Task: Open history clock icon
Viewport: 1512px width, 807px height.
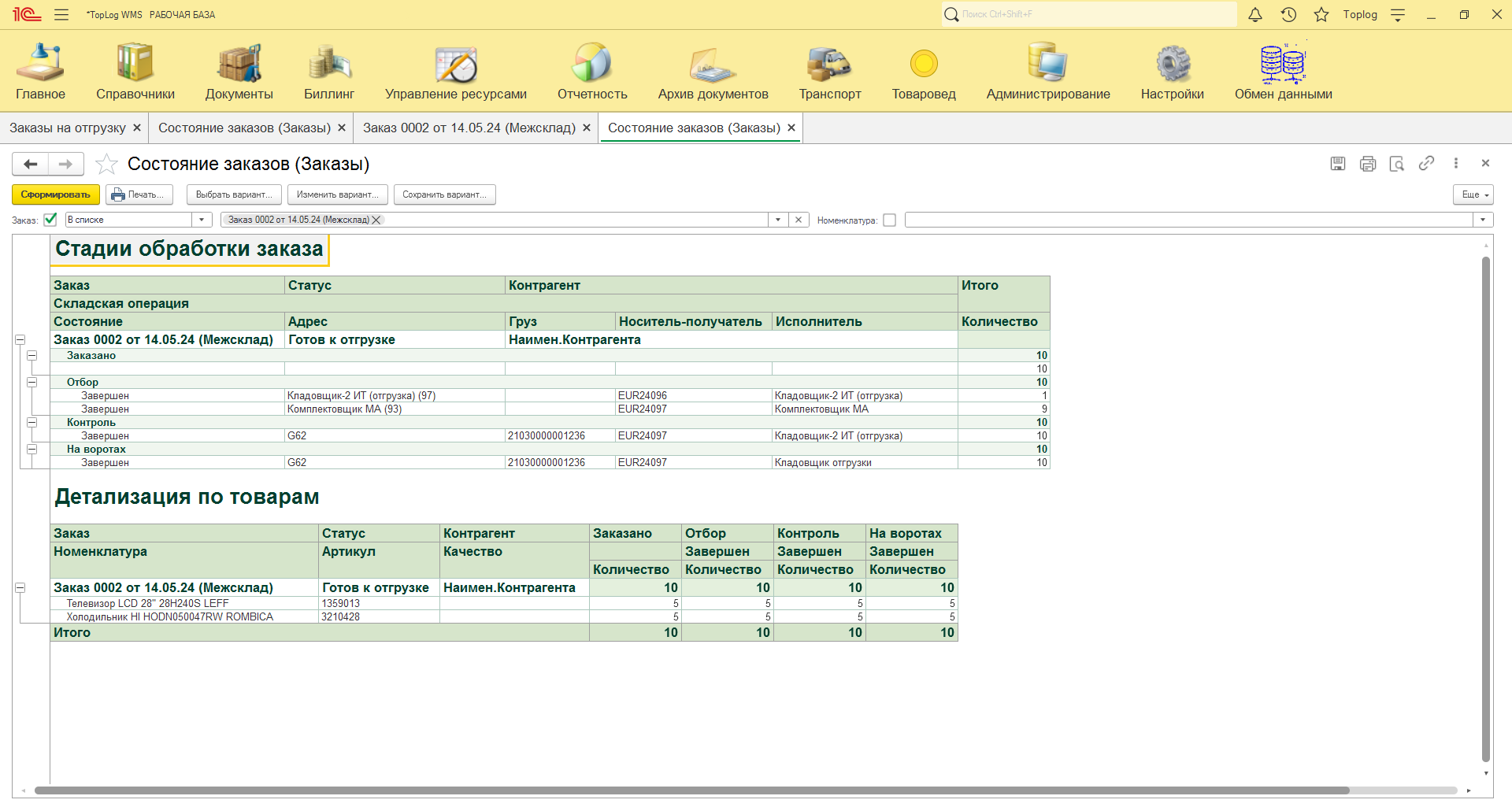Action: tap(1288, 14)
